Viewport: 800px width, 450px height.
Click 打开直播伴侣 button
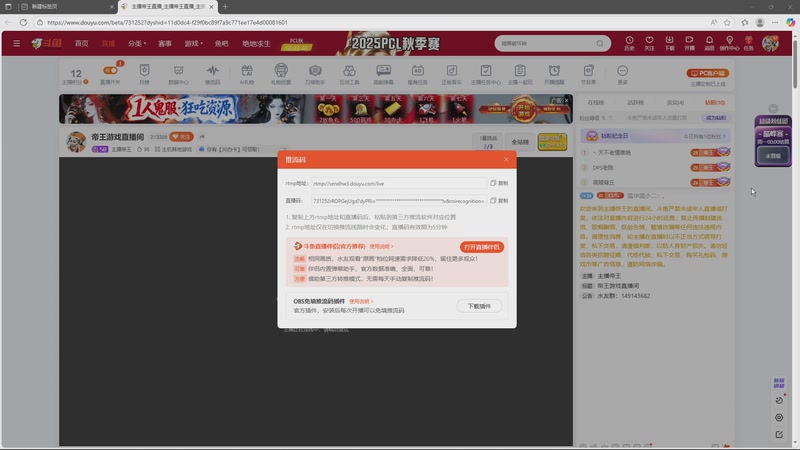(x=482, y=247)
